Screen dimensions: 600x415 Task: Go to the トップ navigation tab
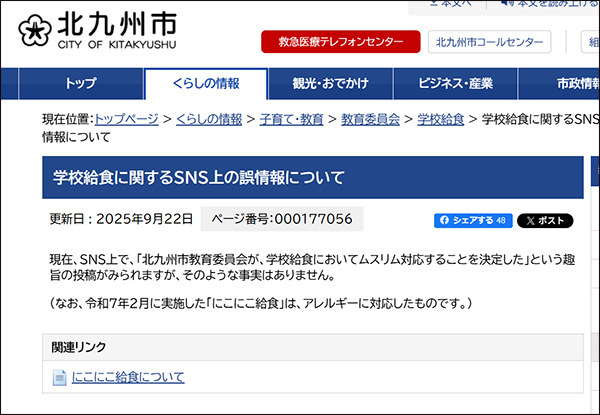[x=81, y=83]
